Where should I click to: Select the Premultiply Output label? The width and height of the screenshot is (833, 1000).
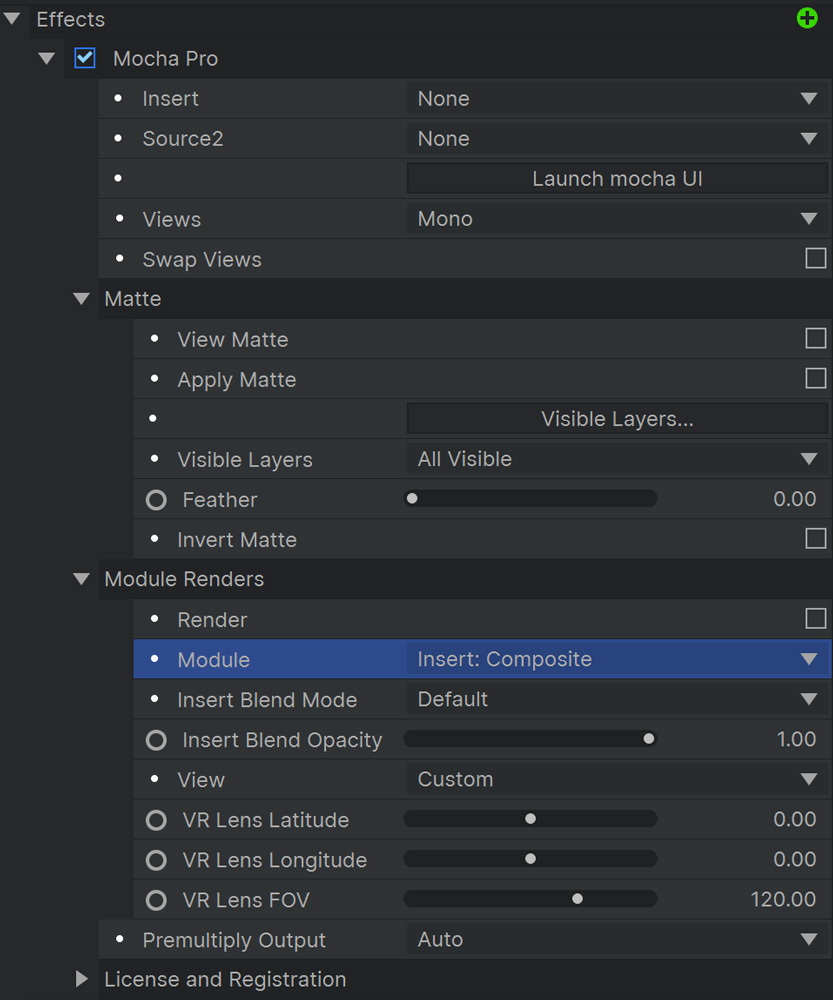(x=234, y=940)
